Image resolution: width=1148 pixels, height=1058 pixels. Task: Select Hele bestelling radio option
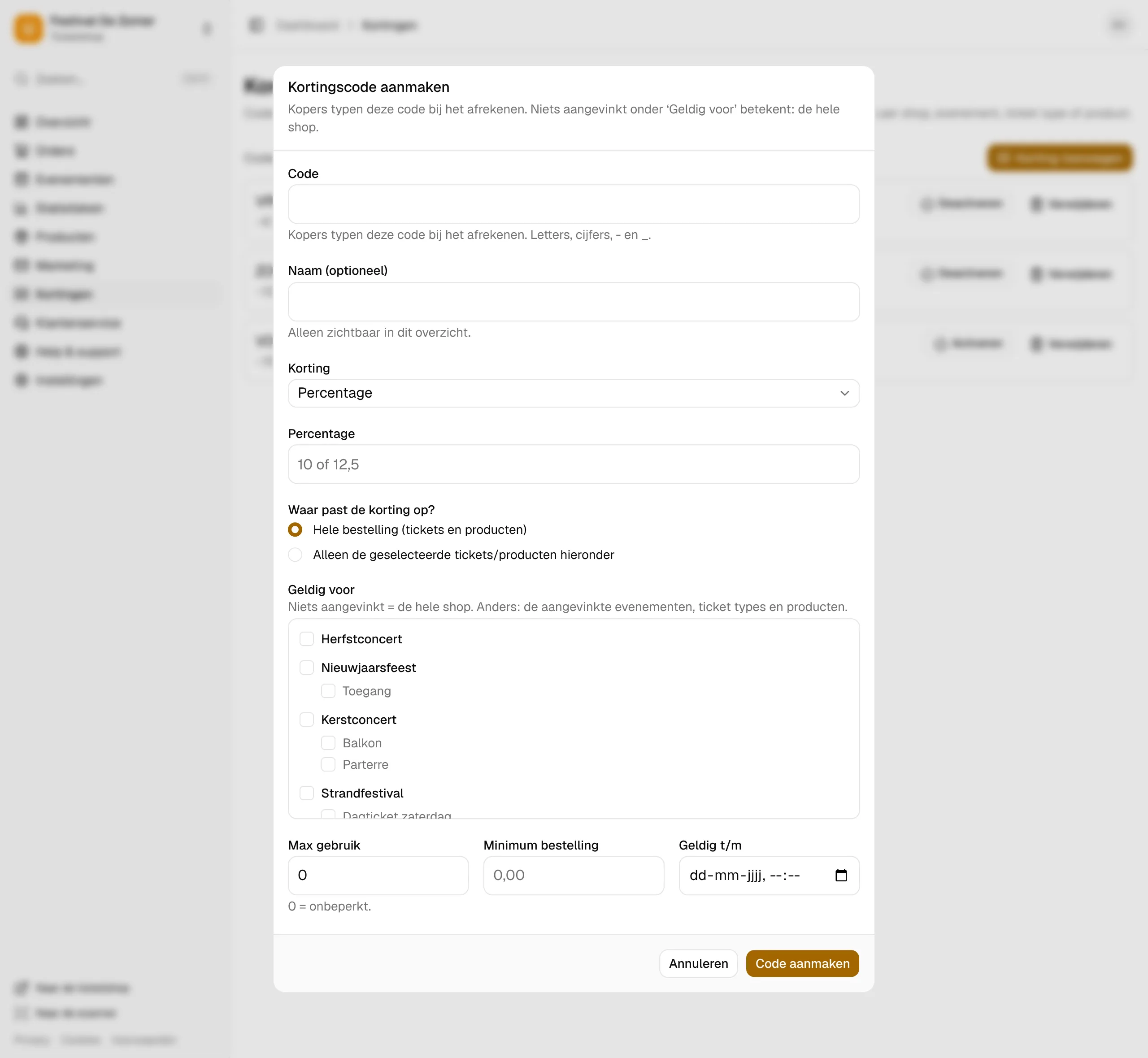pos(295,529)
